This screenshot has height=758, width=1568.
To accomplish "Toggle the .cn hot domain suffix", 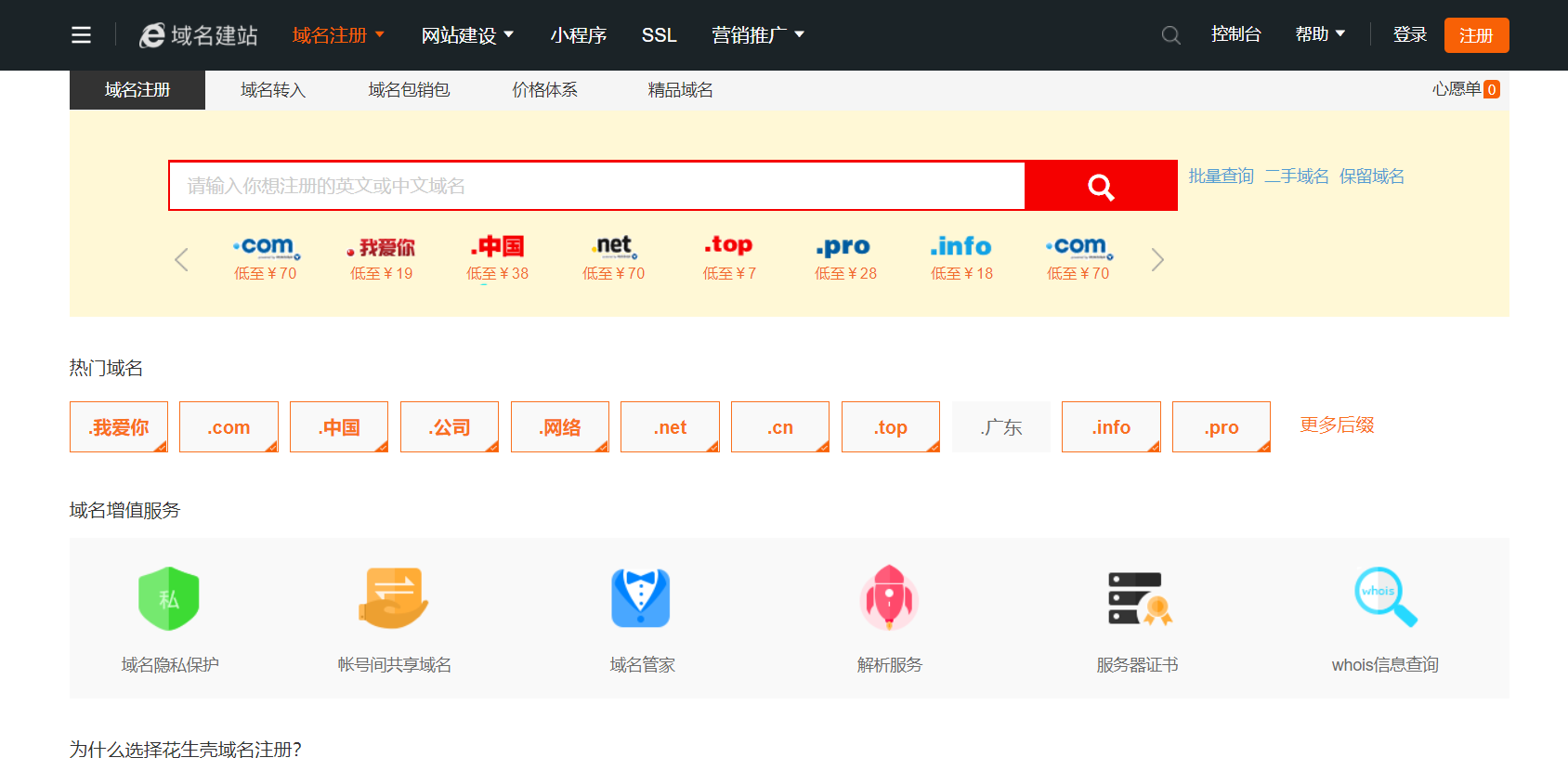I will click(x=780, y=427).
